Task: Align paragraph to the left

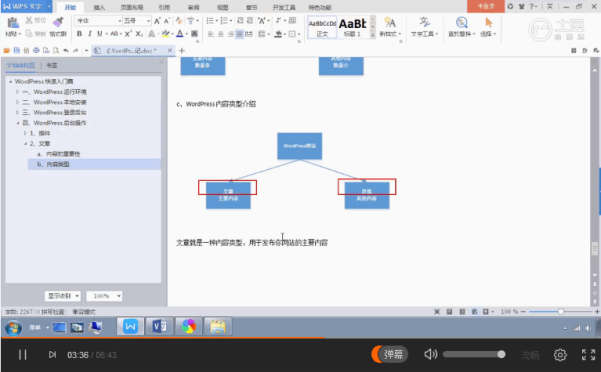Action: [211, 34]
